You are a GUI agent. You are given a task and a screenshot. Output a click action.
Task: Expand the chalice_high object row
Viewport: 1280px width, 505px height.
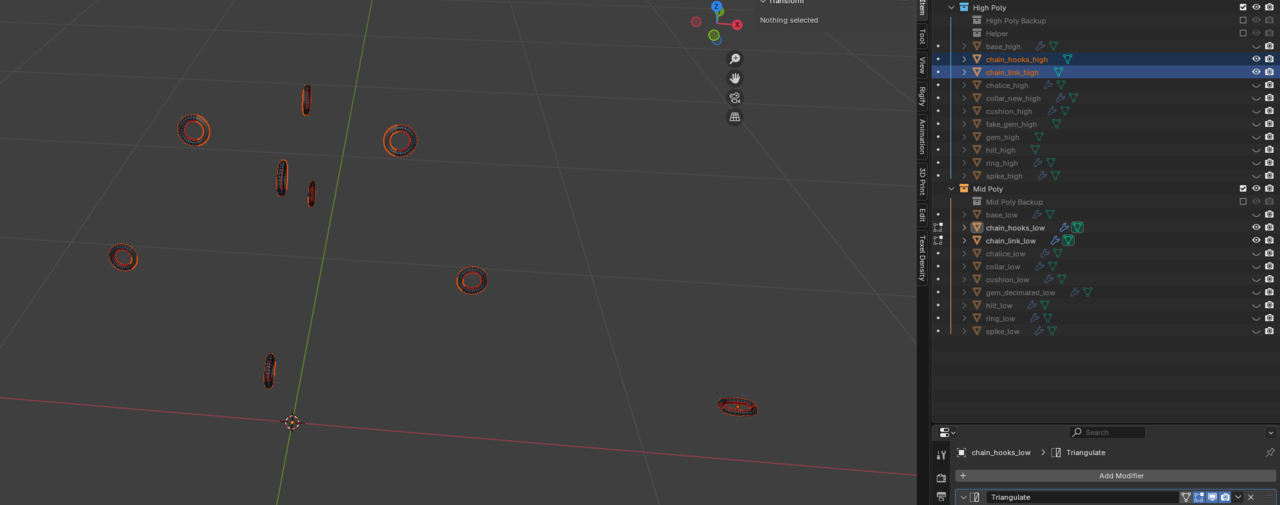coord(965,85)
